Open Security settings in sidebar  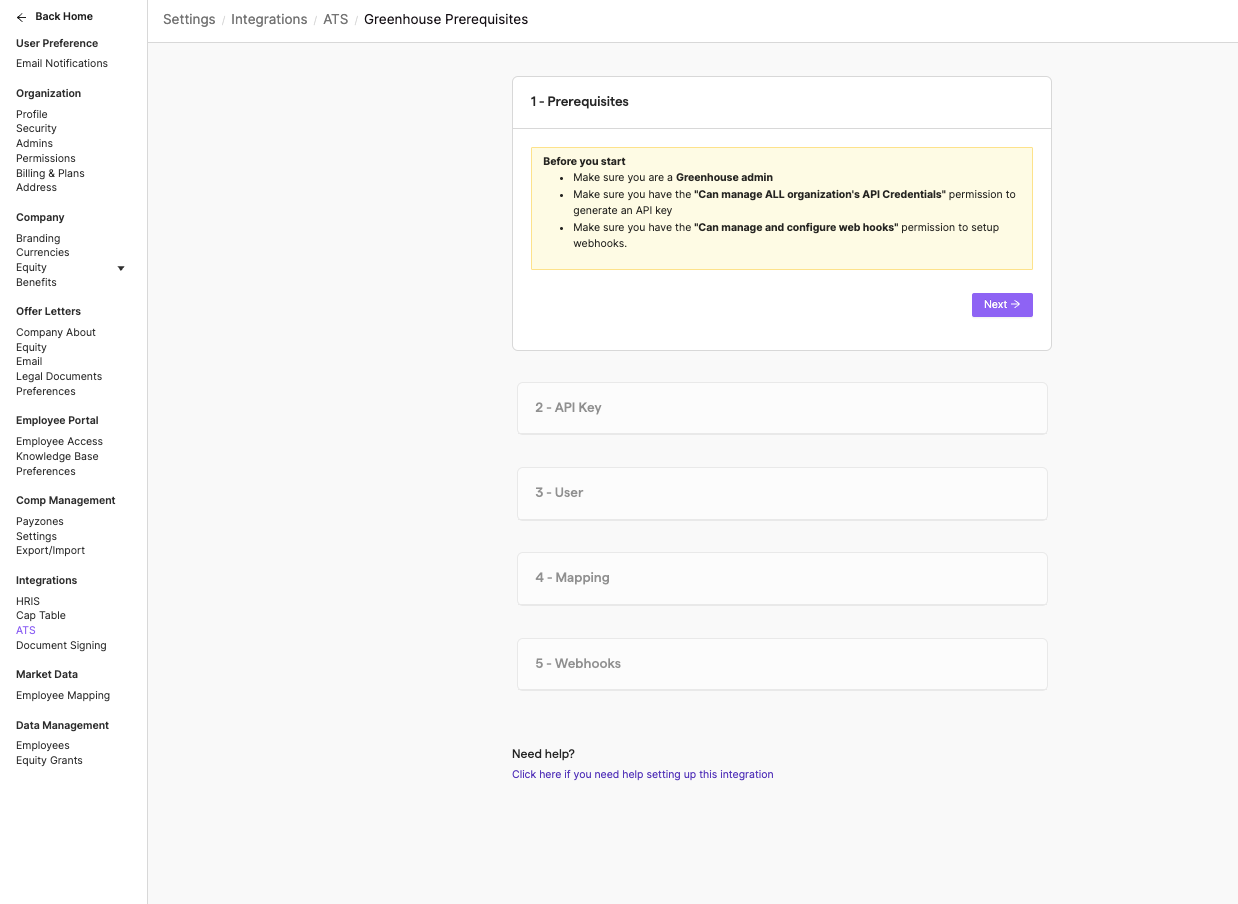pos(36,128)
